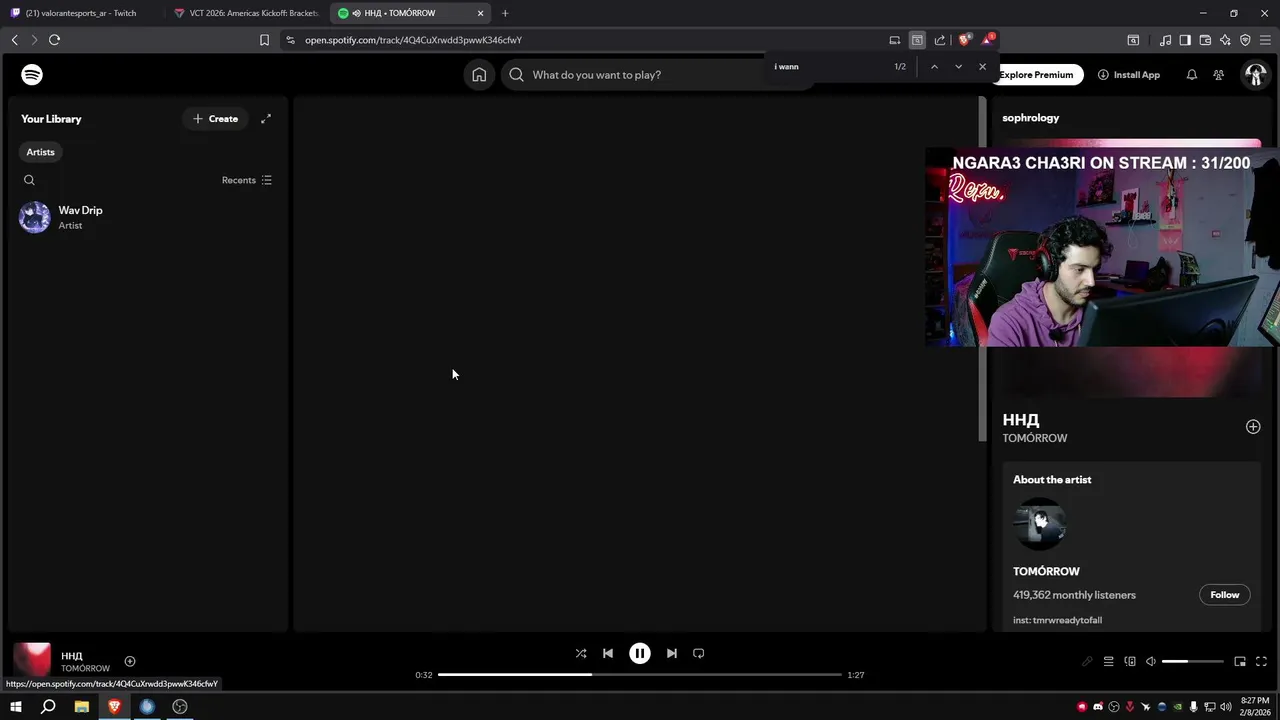This screenshot has width=1280, height=720.
Task: Toggle repeat mode
Action: [699, 653]
